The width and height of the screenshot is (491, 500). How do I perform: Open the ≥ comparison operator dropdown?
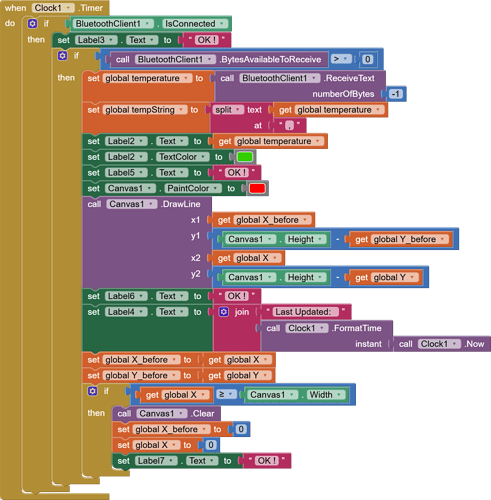[226, 394]
